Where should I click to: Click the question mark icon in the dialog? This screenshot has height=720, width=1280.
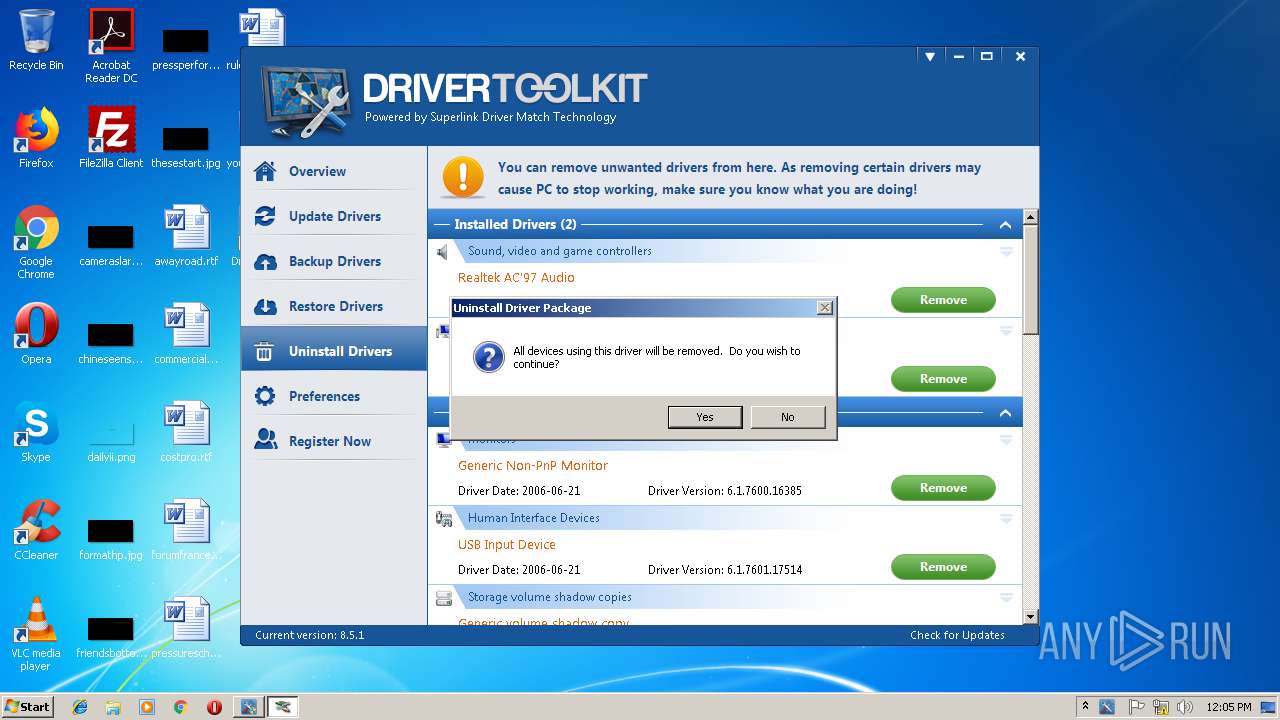[488, 357]
